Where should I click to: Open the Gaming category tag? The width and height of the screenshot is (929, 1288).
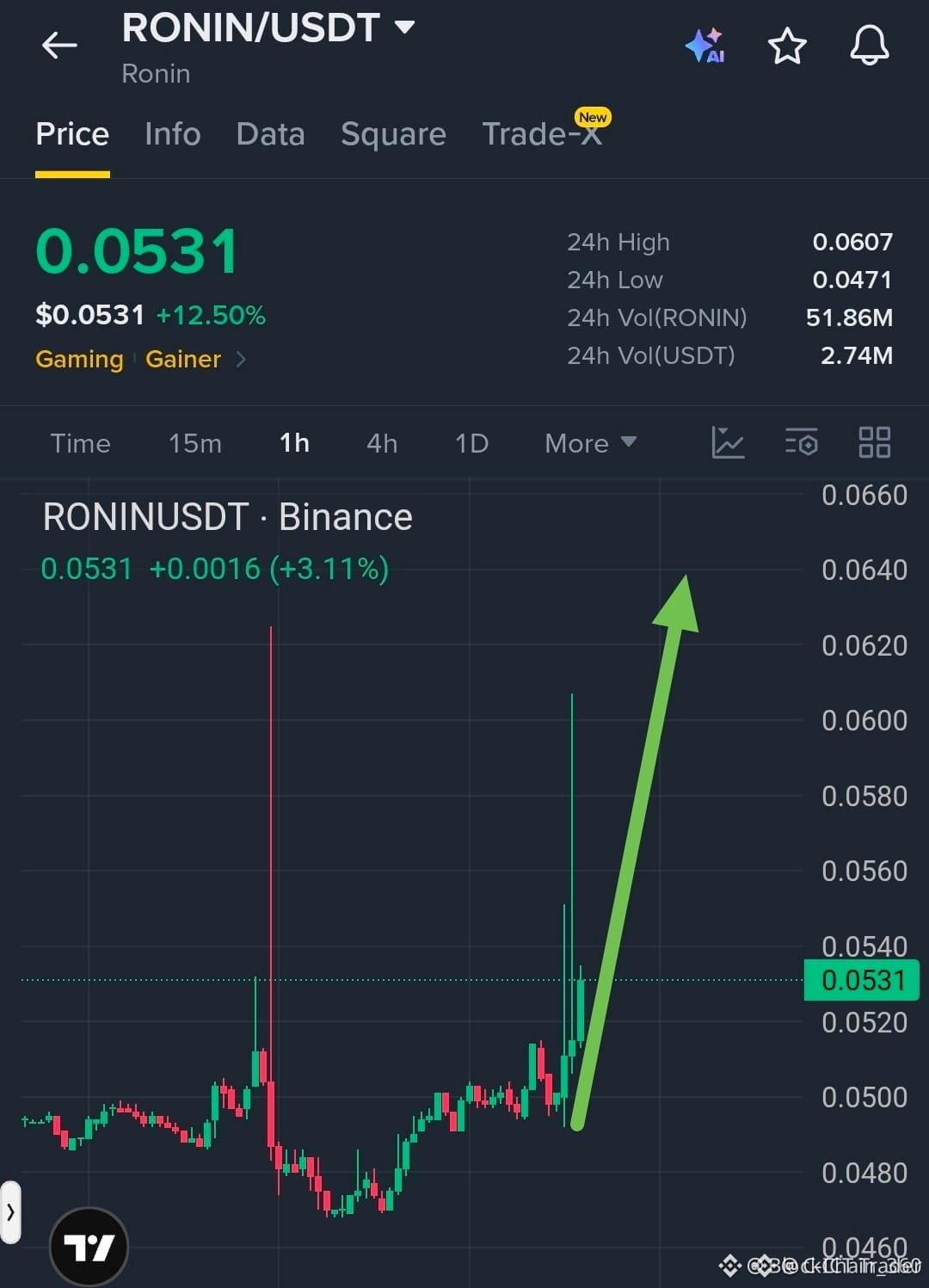[x=79, y=359]
